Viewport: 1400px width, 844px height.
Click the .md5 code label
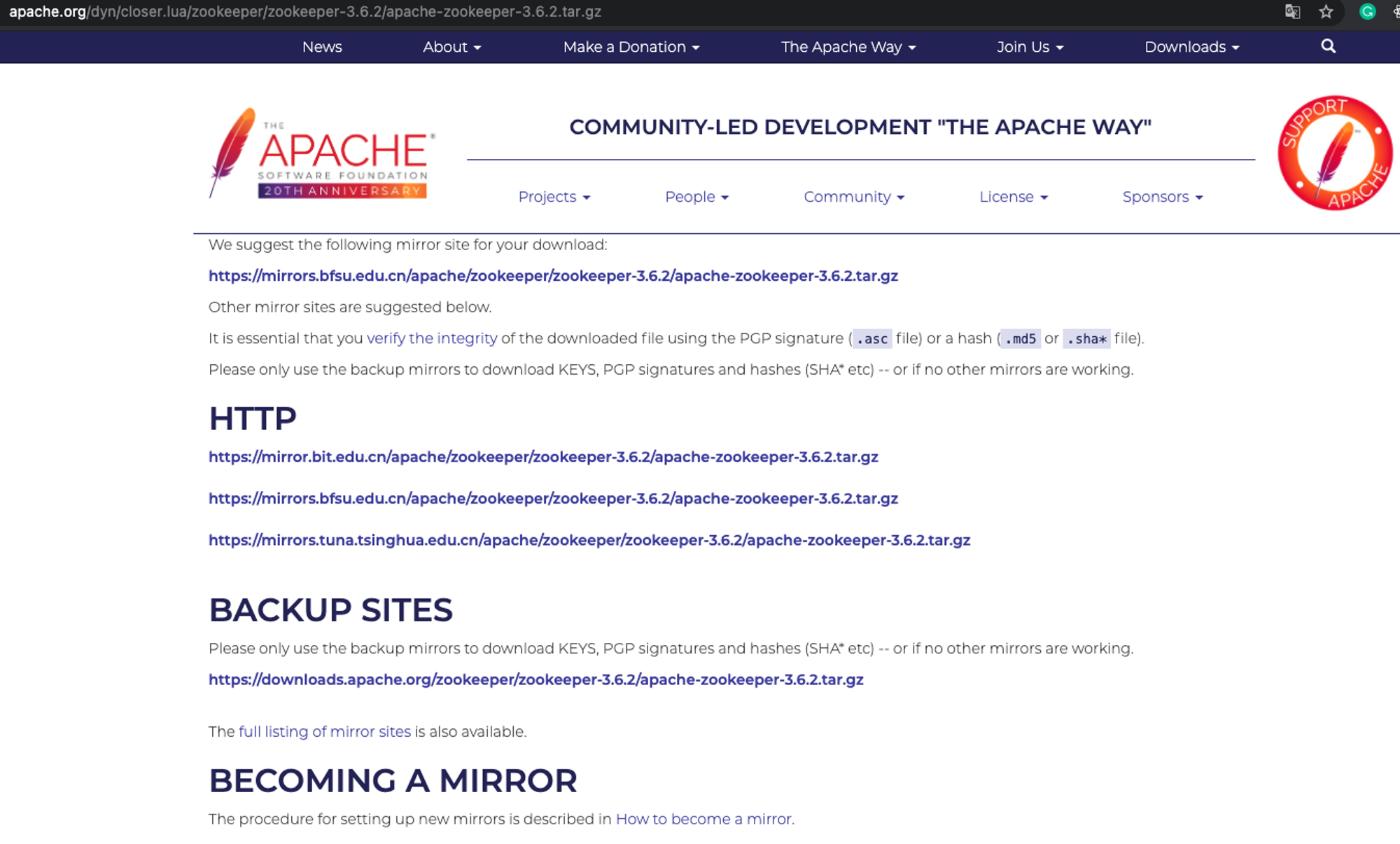pyautogui.click(x=1021, y=339)
